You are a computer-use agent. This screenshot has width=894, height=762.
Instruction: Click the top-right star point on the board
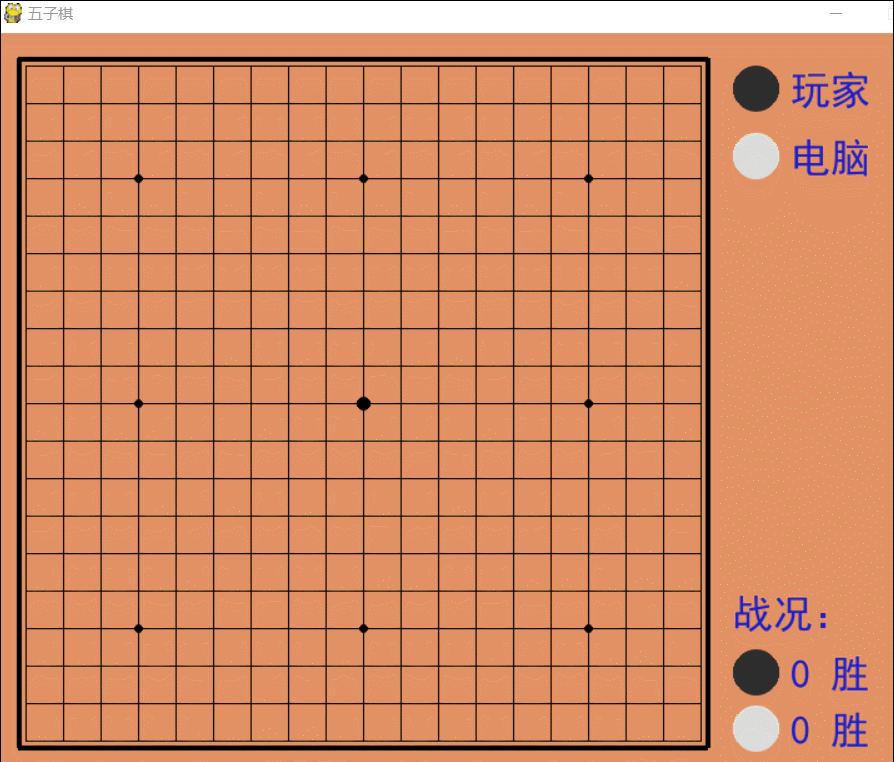(x=587, y=177)
